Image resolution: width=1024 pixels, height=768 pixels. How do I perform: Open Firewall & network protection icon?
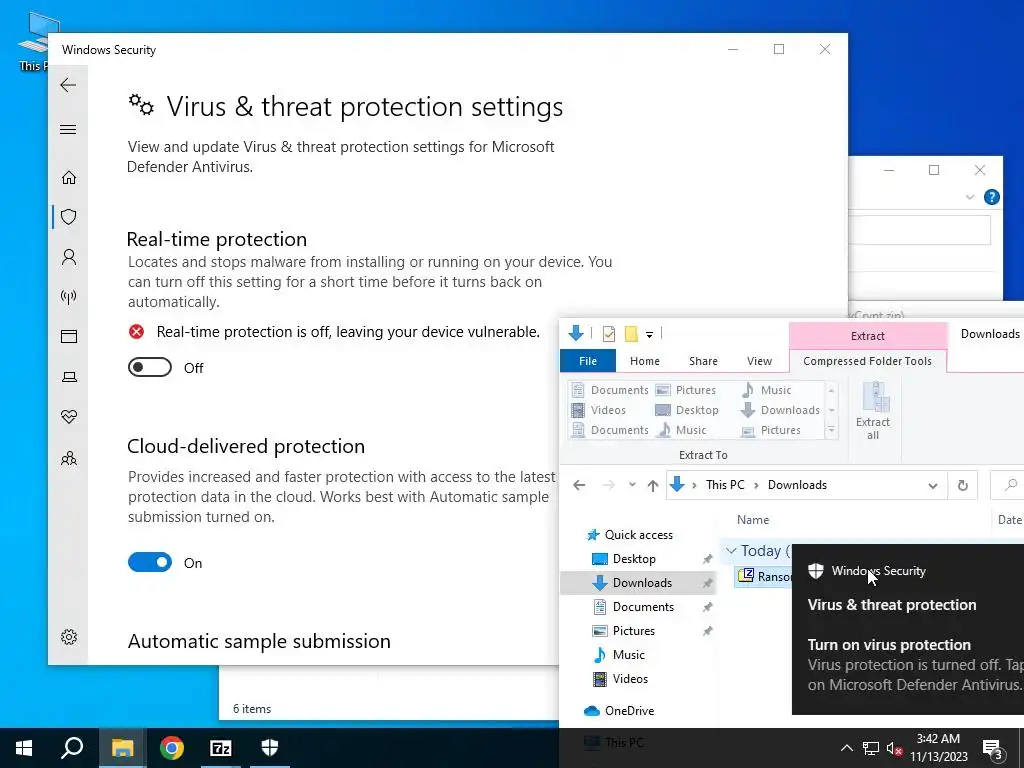[x=69, y=297]
